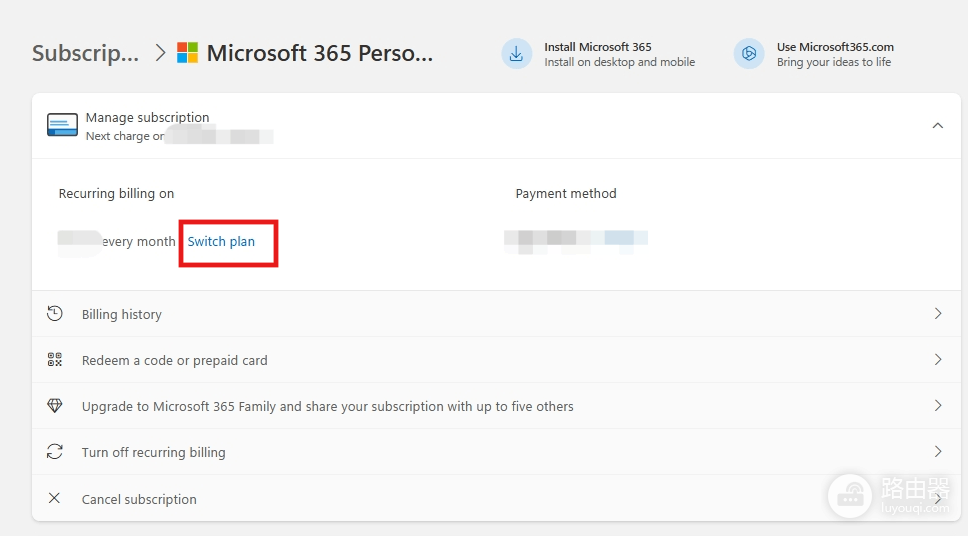
Task: Click the X icon beside Cancel subscription
Action: pos(54,498)
